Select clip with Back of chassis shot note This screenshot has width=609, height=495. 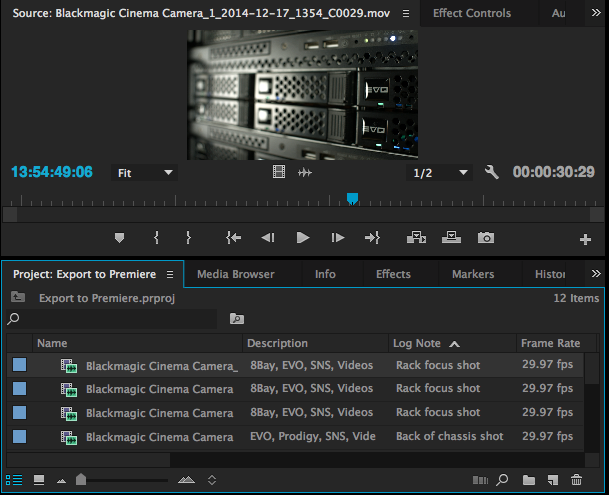point(295,437)
